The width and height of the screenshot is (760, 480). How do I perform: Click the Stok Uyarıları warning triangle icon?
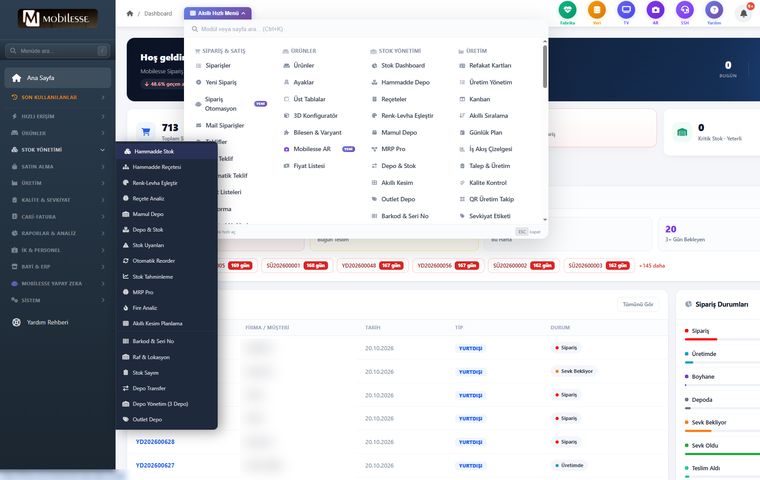click(126, 245)
